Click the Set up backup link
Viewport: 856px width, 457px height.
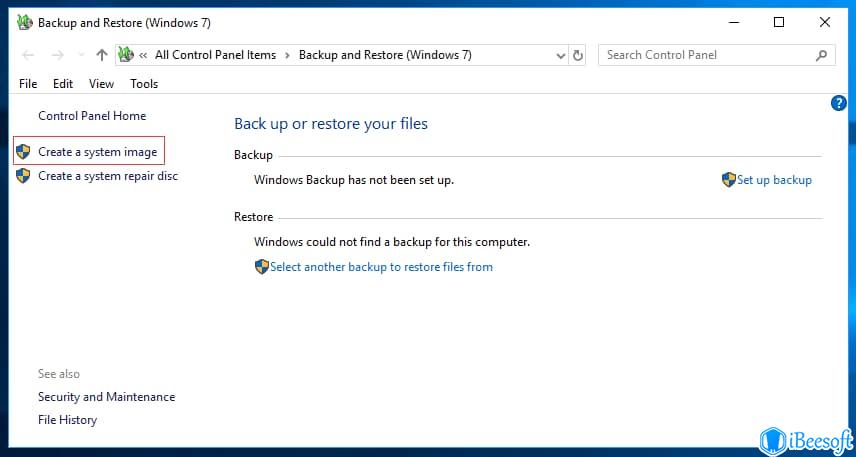point(774,180)
